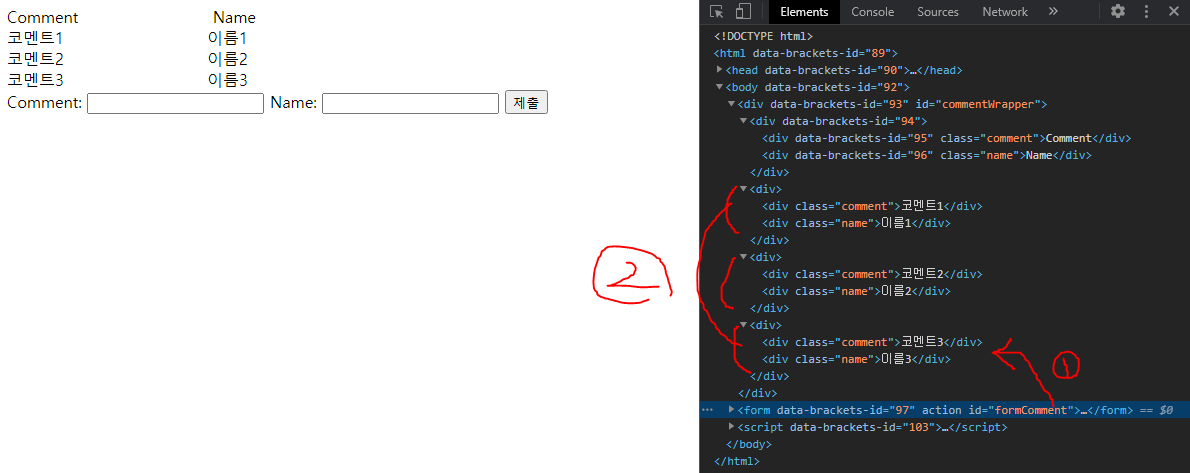Focus the Comment input field
The width and height of the screenshot is (1190, 473).
[x=175, y=103]
